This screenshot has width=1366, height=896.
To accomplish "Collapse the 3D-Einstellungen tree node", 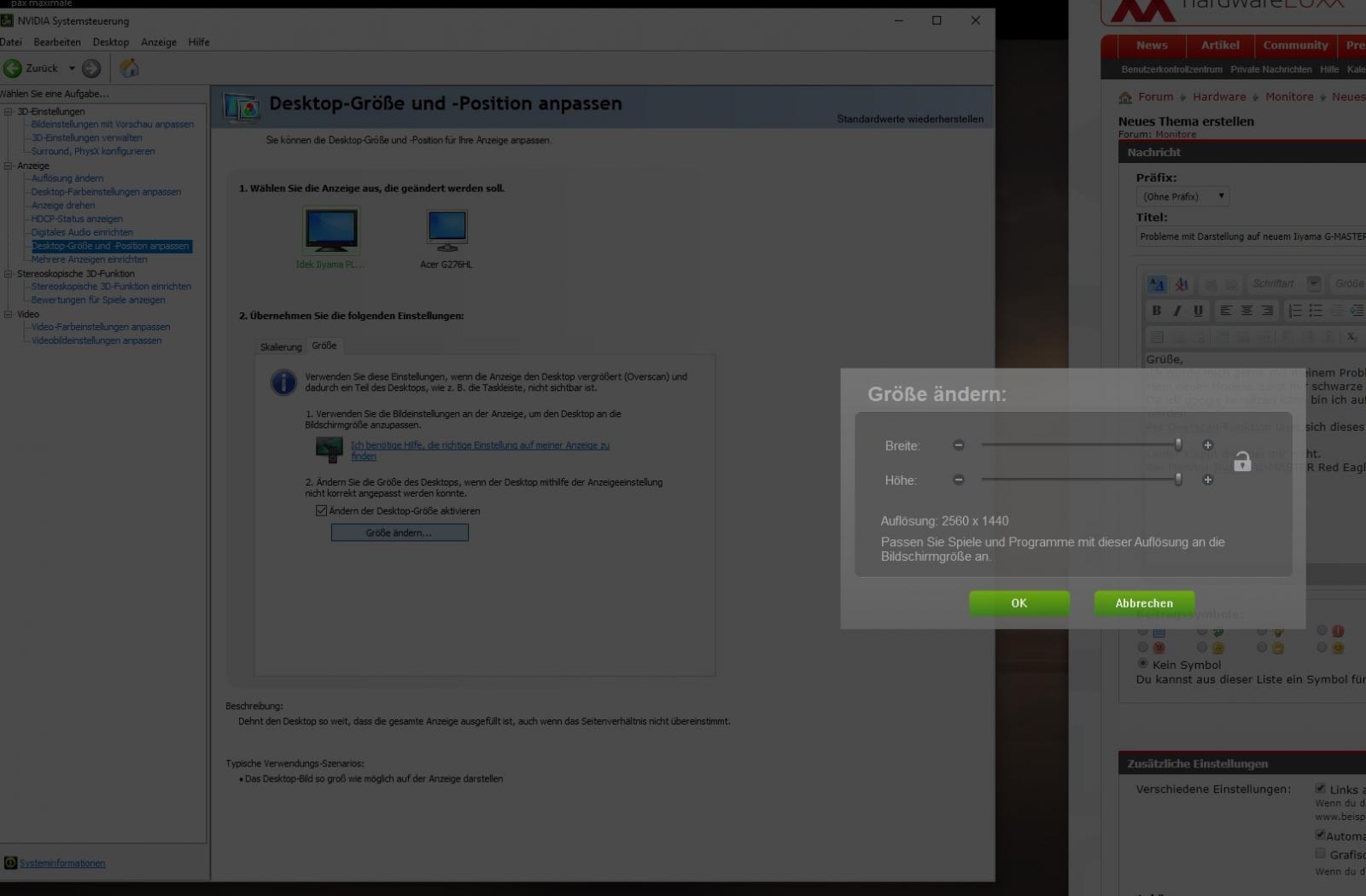I will coord(9,112).
